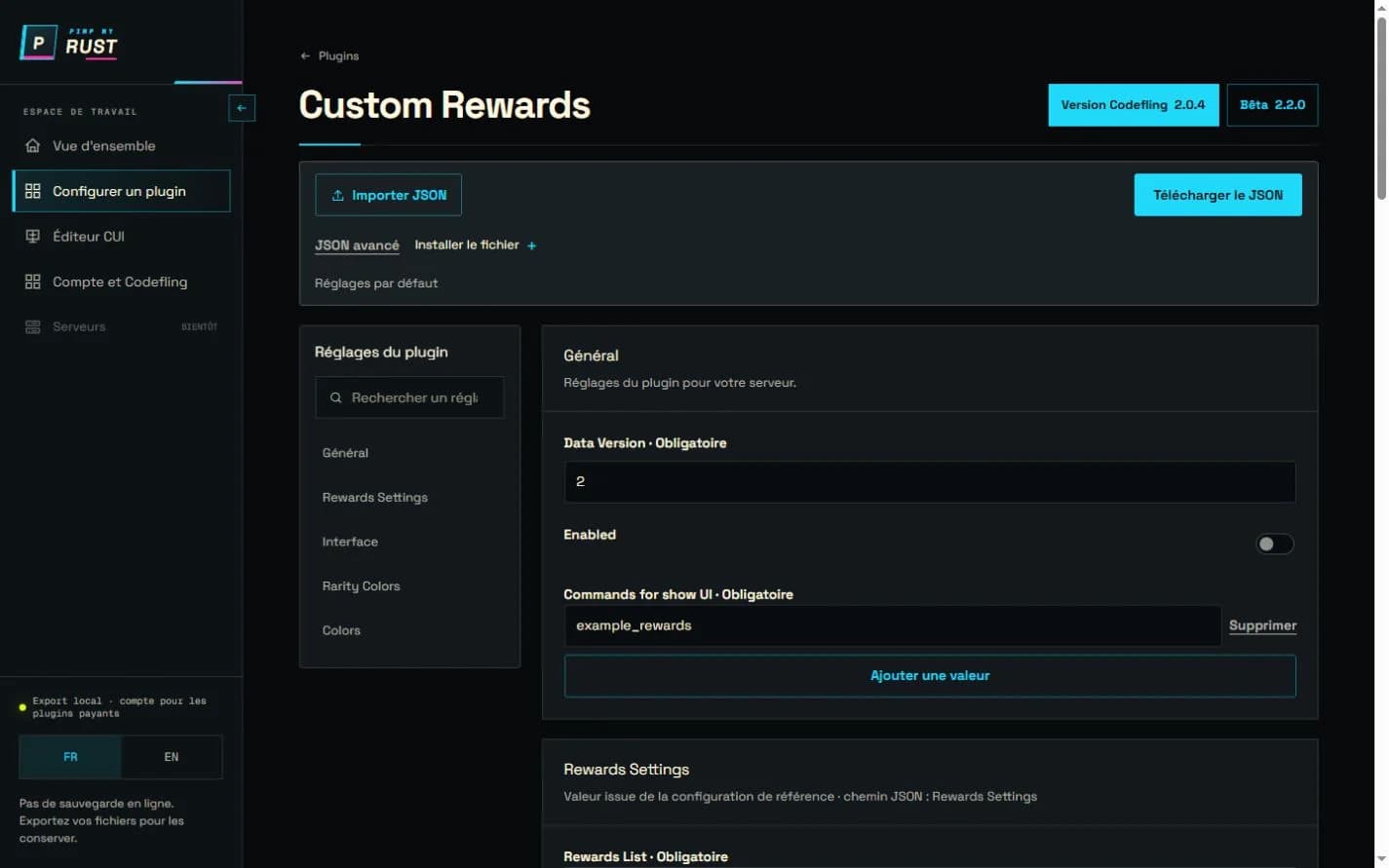Image resolution: width=1389 pixels, height=868 pixels.
Task: Focus the Rechercher un réglage search field
Action: [x=409, y=397]
